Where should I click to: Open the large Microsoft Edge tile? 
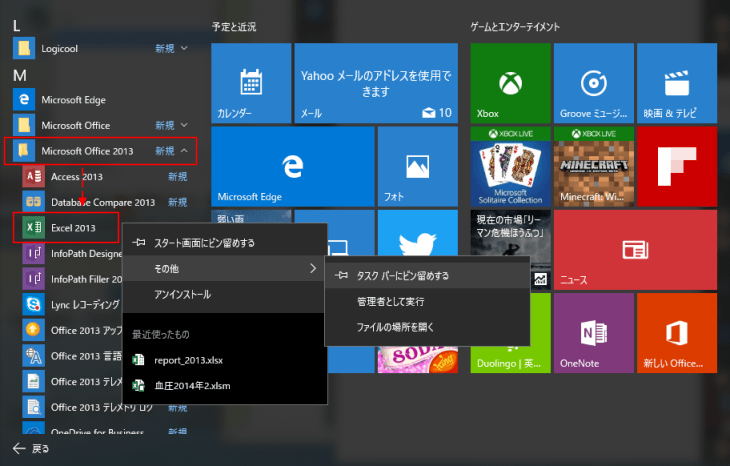pyautogui.click(x=292, y=166)
